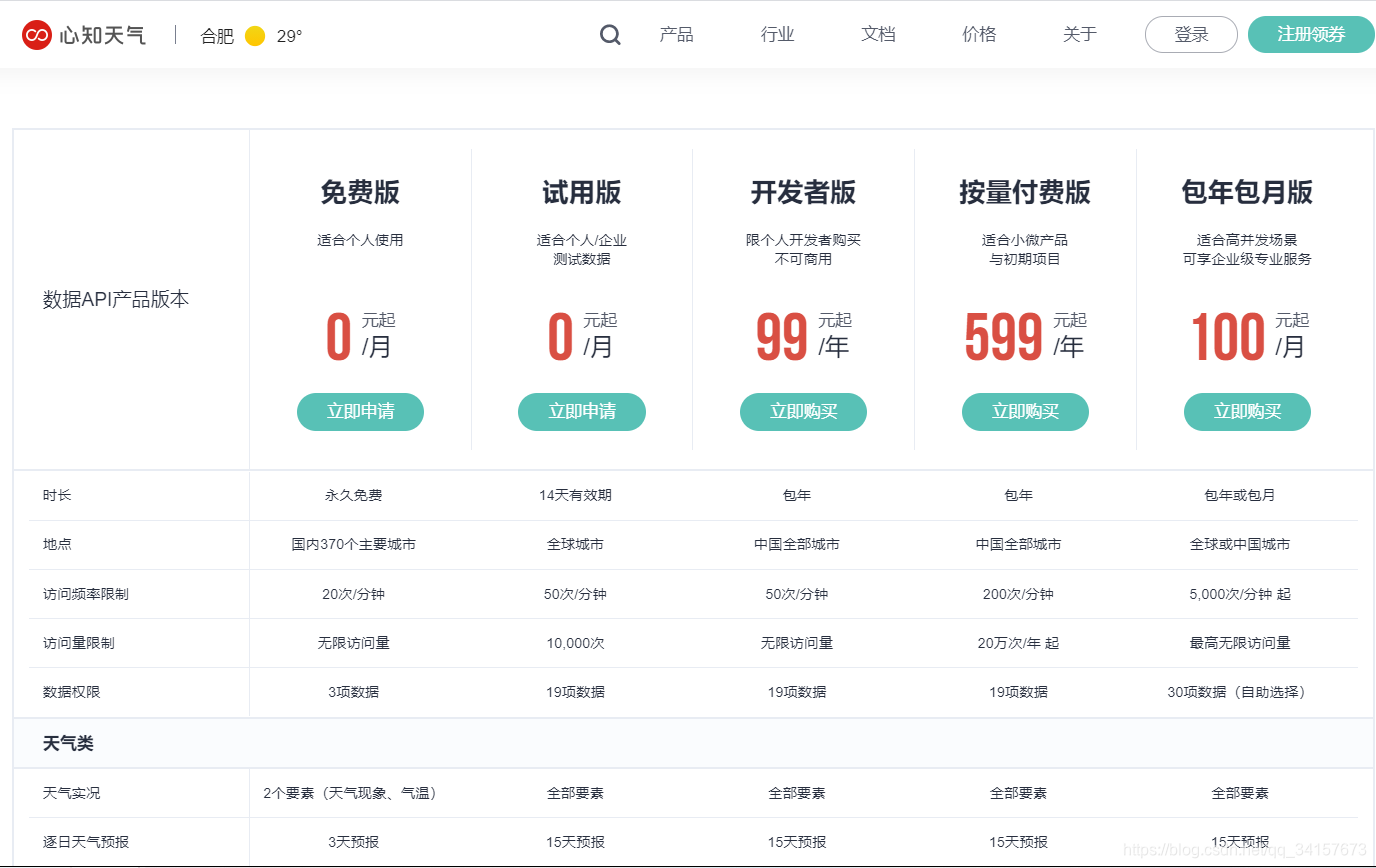Click the 599 元起/年 price
The image size is (1376, 868).
(x=1025, y=336)
